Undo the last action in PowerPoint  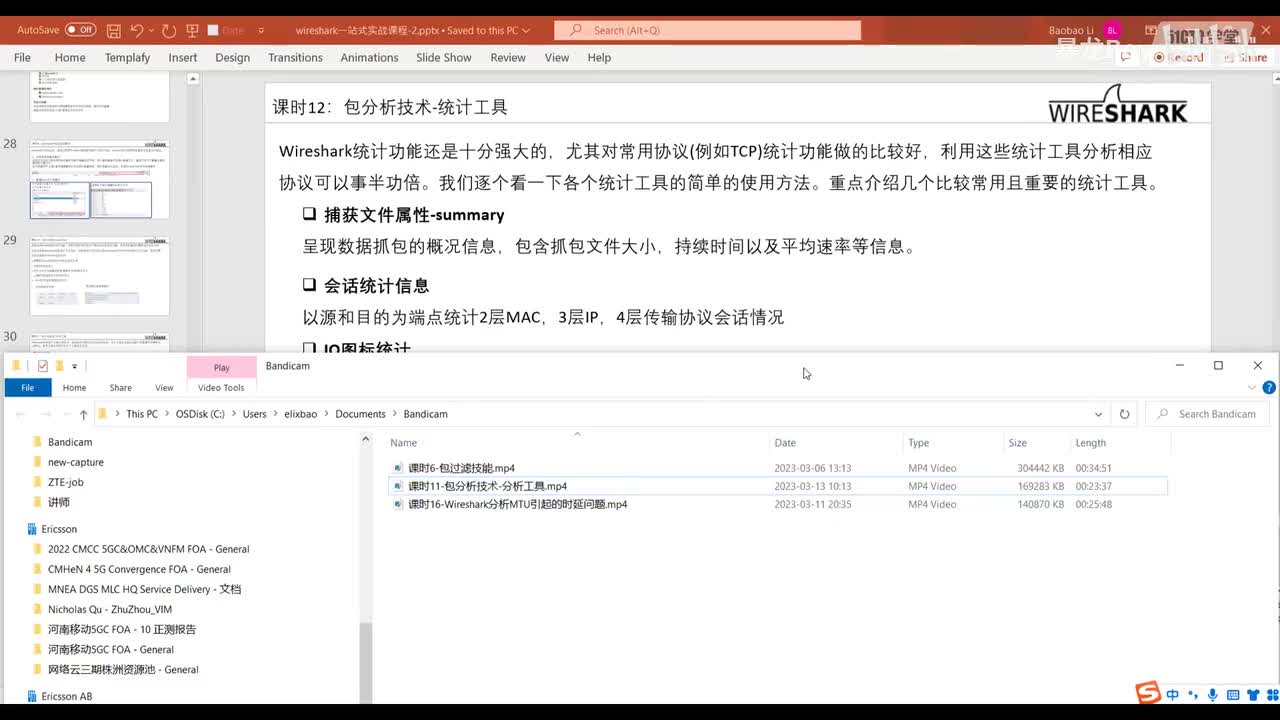(137, 30)
